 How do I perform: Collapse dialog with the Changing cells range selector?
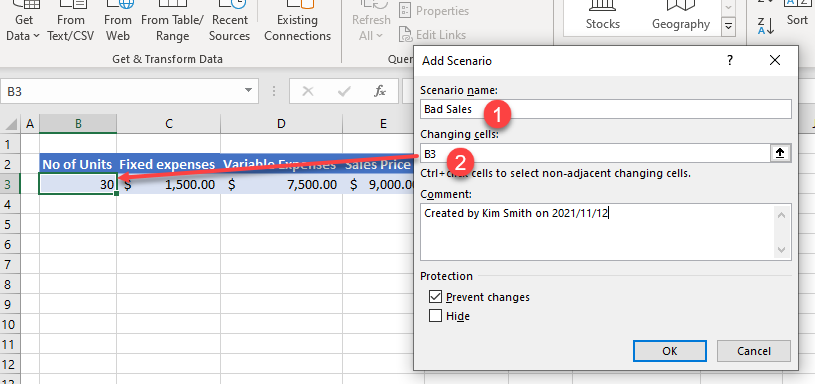click(780, 153)
